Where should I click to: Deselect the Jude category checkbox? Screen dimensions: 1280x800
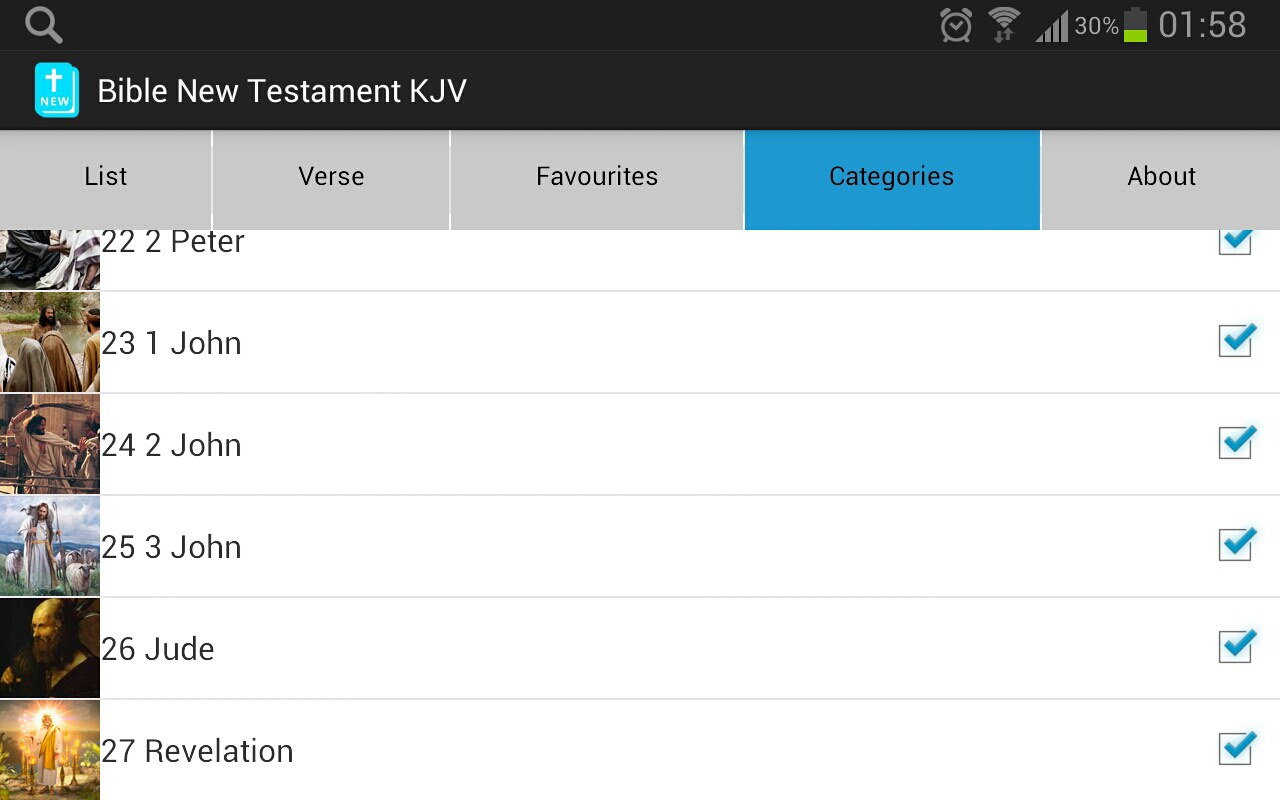[1236, 647]
